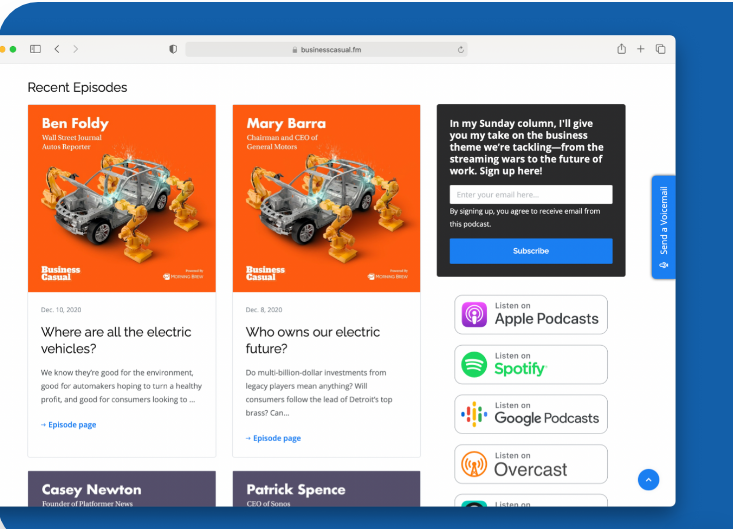Open the Mary Barra episode artwork

pos(326,199)
